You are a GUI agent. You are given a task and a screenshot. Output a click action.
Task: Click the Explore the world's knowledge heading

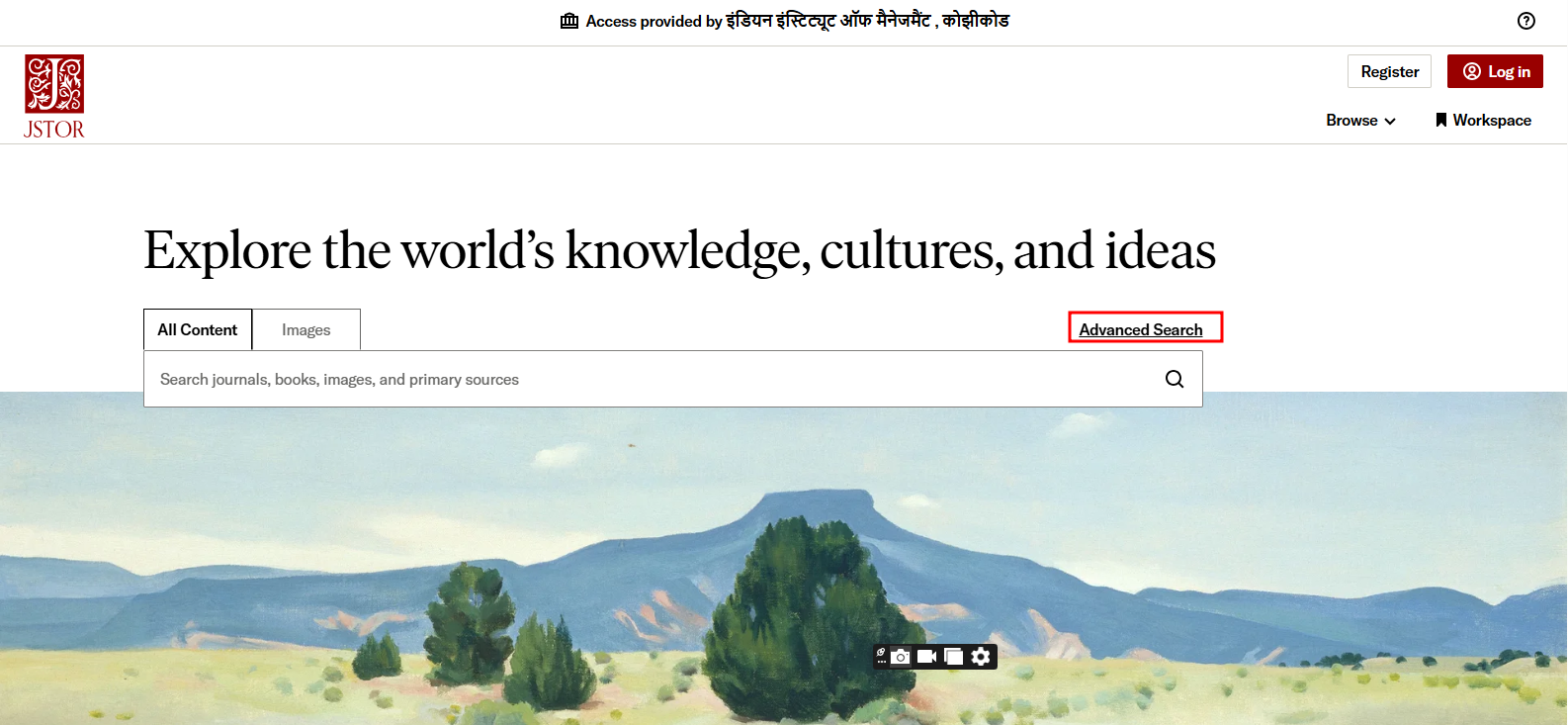pyautogui.click(x=679, y=249)
